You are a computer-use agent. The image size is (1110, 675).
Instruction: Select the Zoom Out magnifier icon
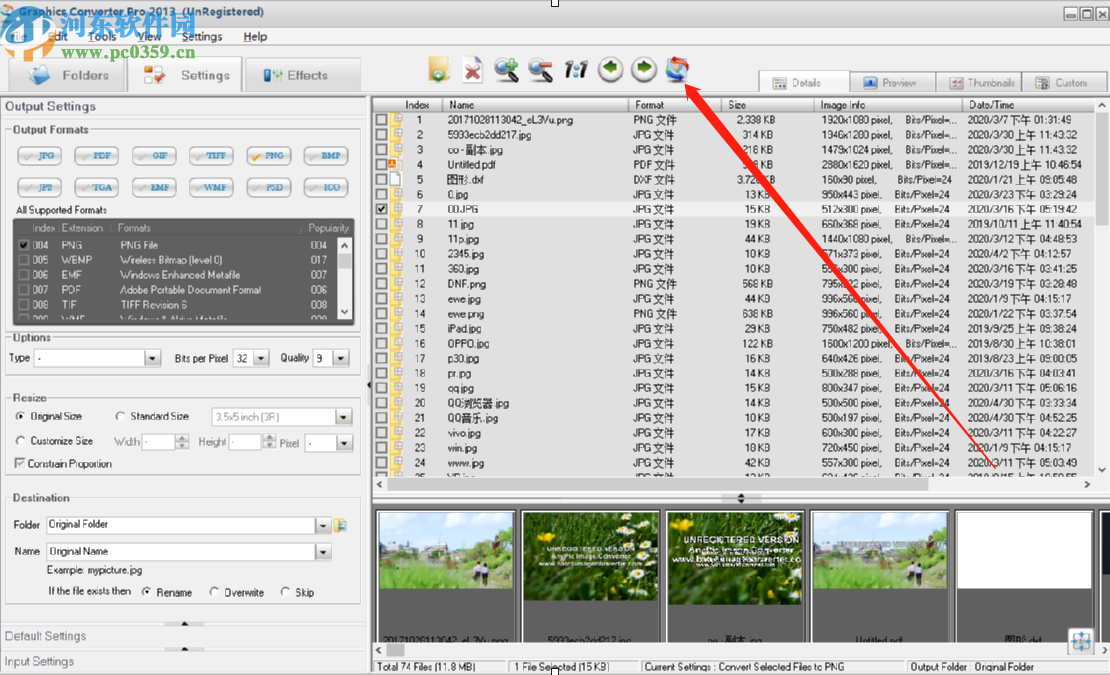coord(540,69)
